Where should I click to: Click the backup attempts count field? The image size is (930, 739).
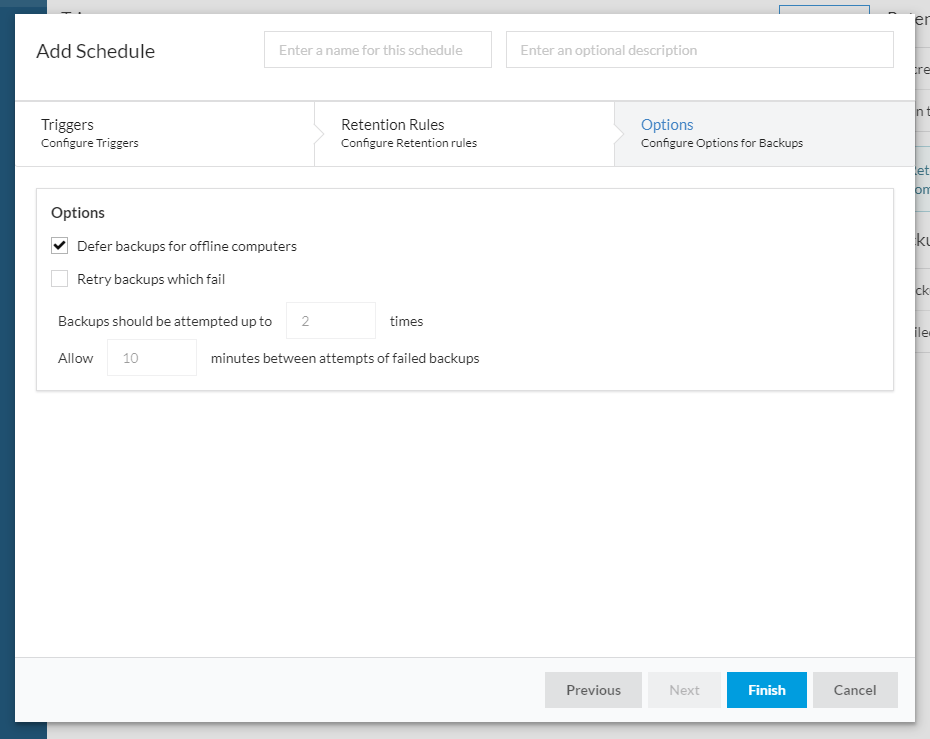331,321
